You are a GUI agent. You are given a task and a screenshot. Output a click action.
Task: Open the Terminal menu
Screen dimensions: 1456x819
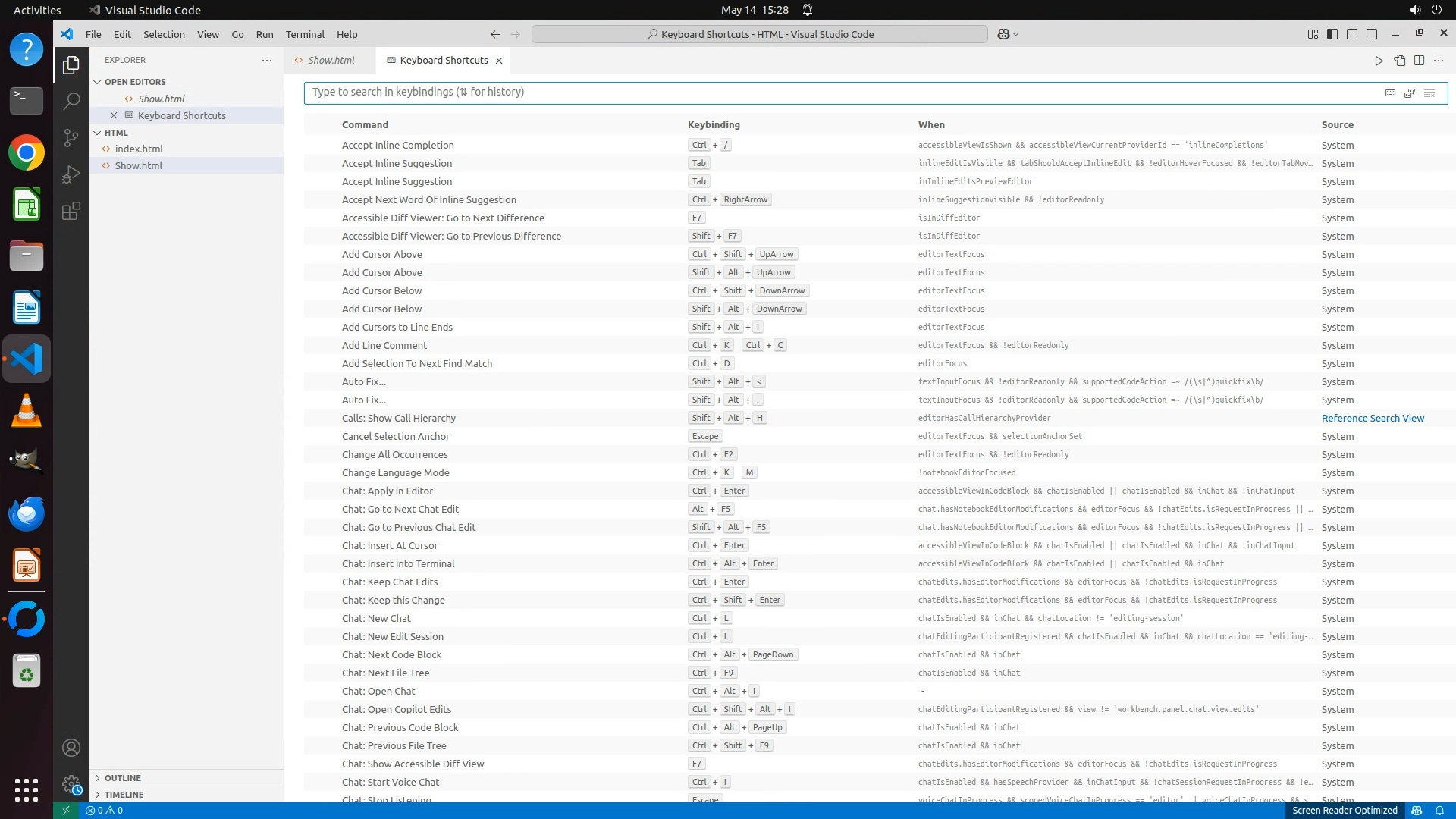305,34
